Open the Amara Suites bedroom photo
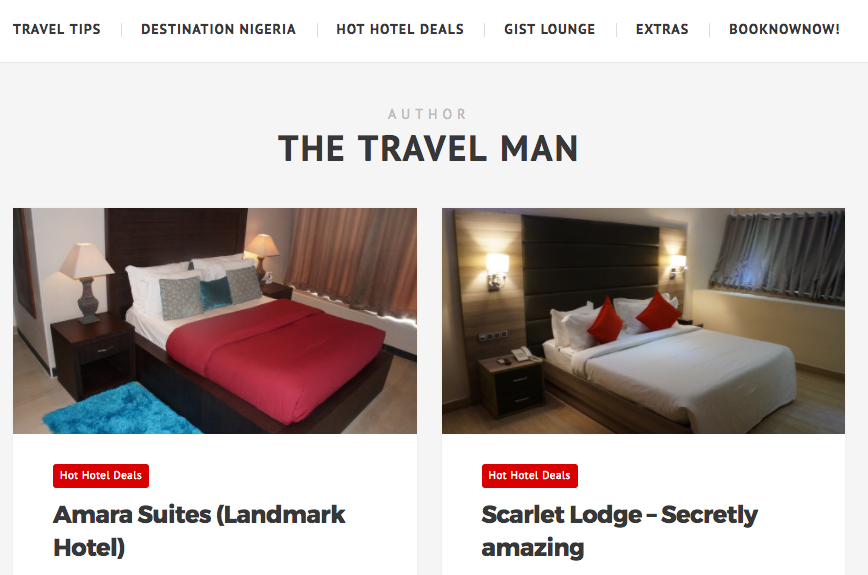The height and width of the screenshot is (575, 868). (215, 320)
